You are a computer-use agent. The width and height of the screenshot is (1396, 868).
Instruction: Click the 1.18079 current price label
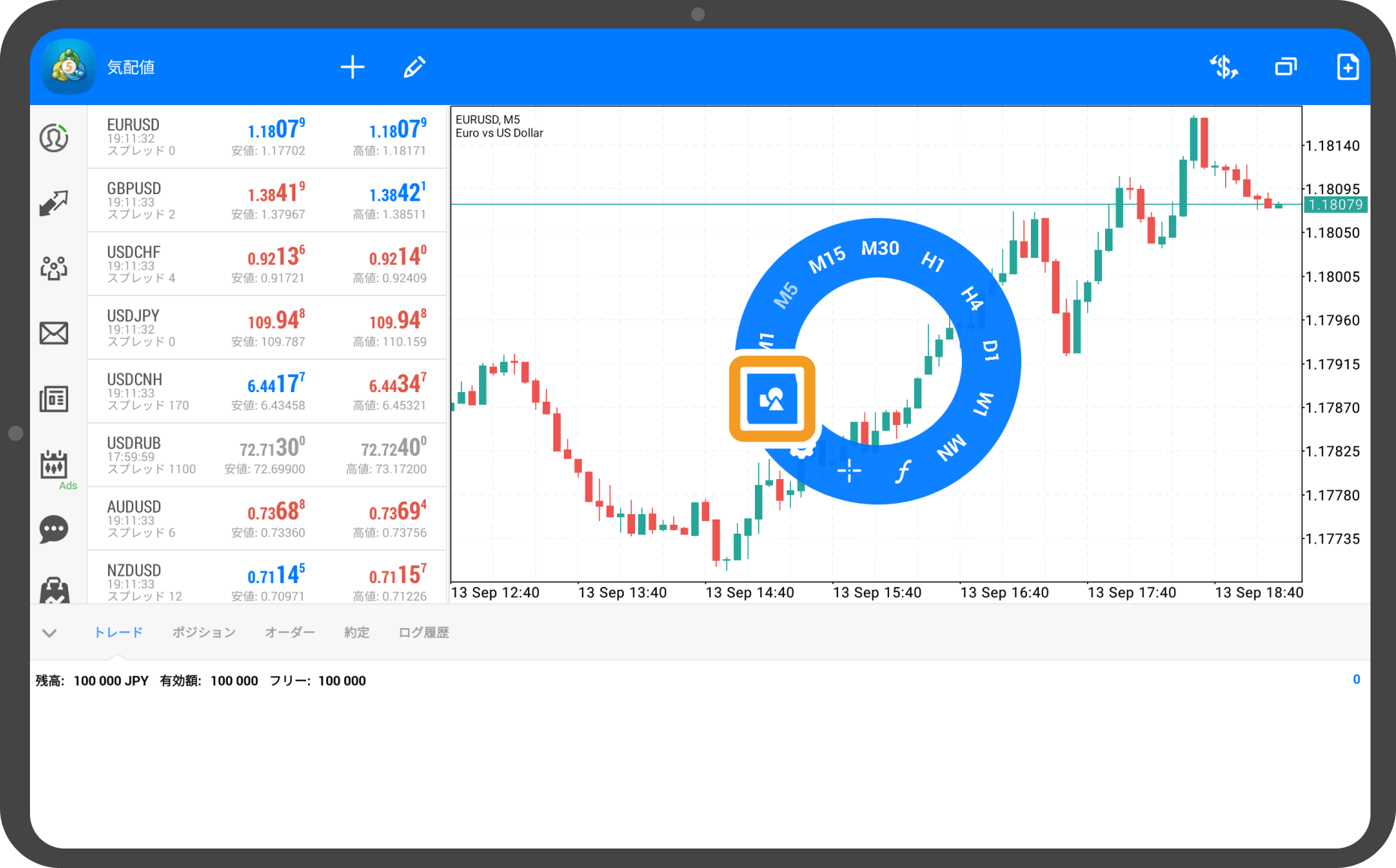click(x=1335, y=205)
